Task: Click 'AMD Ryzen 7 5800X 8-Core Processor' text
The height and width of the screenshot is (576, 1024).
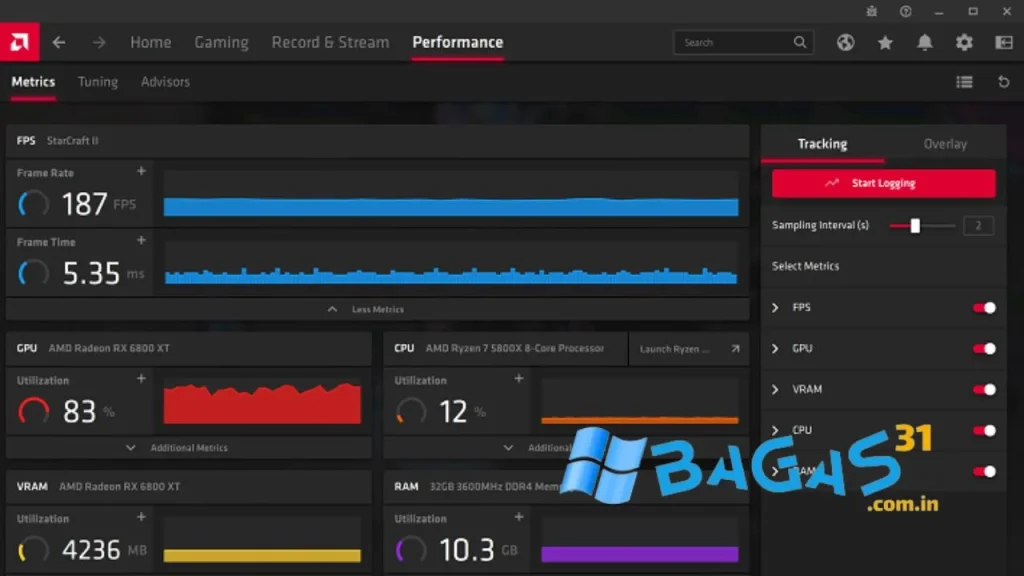Action: pyautogui.click(x=515, y=349)
